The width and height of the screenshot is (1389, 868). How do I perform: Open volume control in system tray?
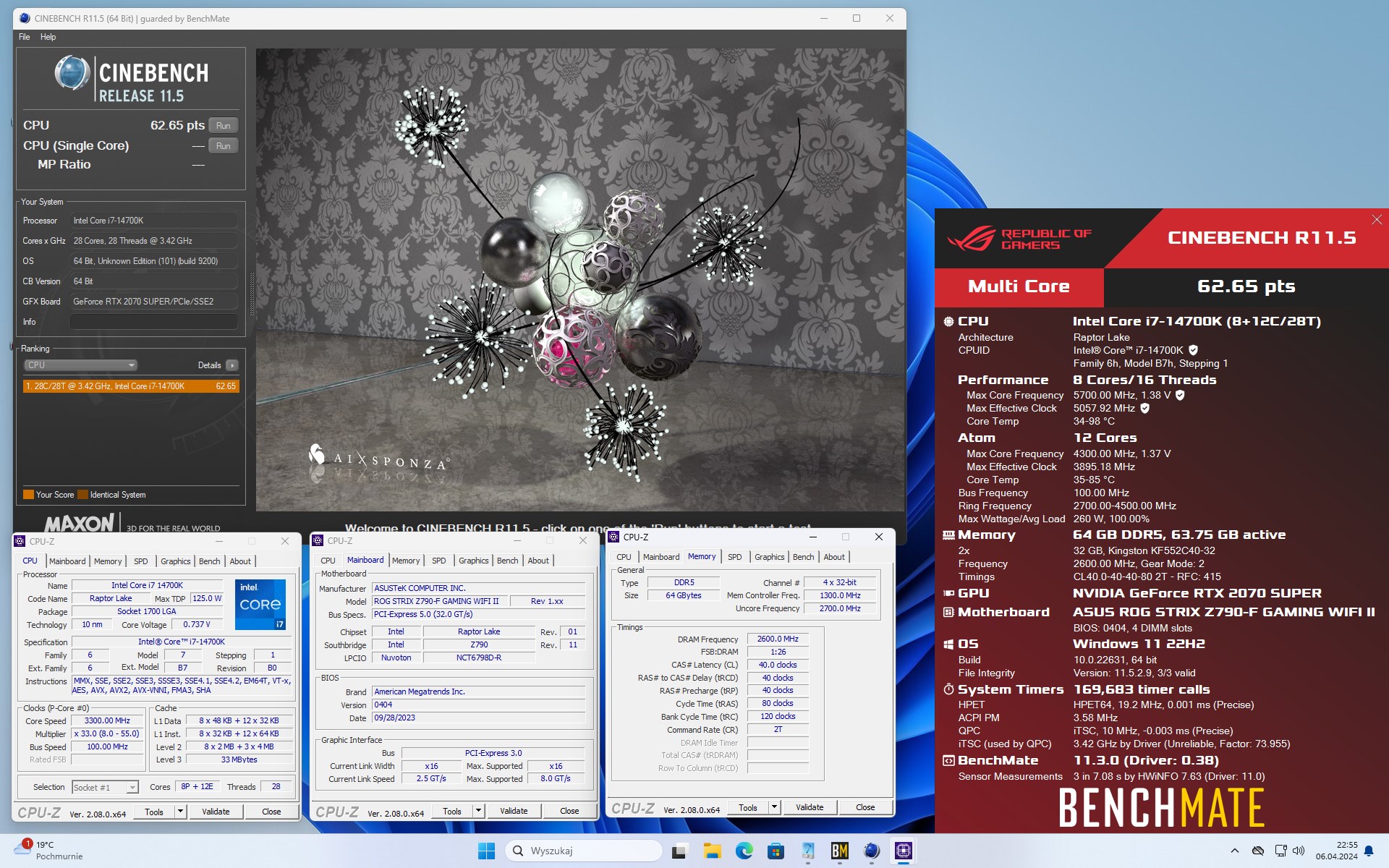[1298, 851]
